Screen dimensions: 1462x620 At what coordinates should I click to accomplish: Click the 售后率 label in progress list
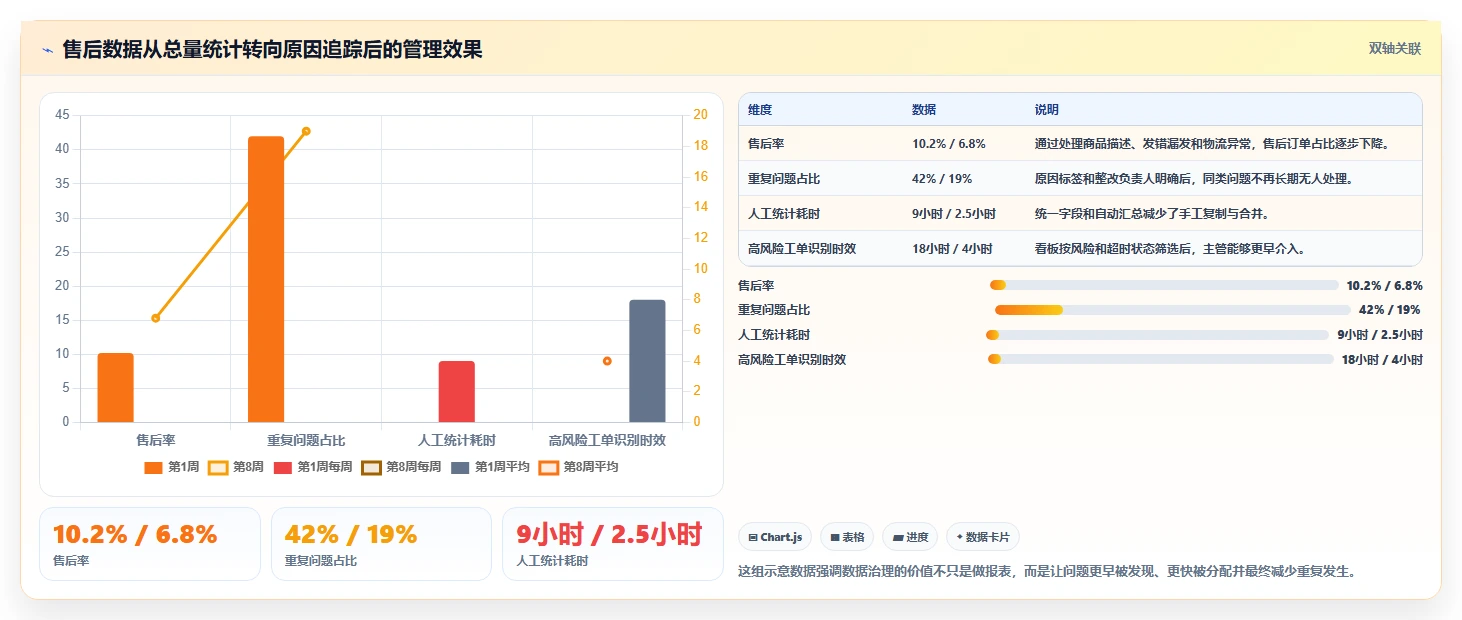click(x=756, y=285)
